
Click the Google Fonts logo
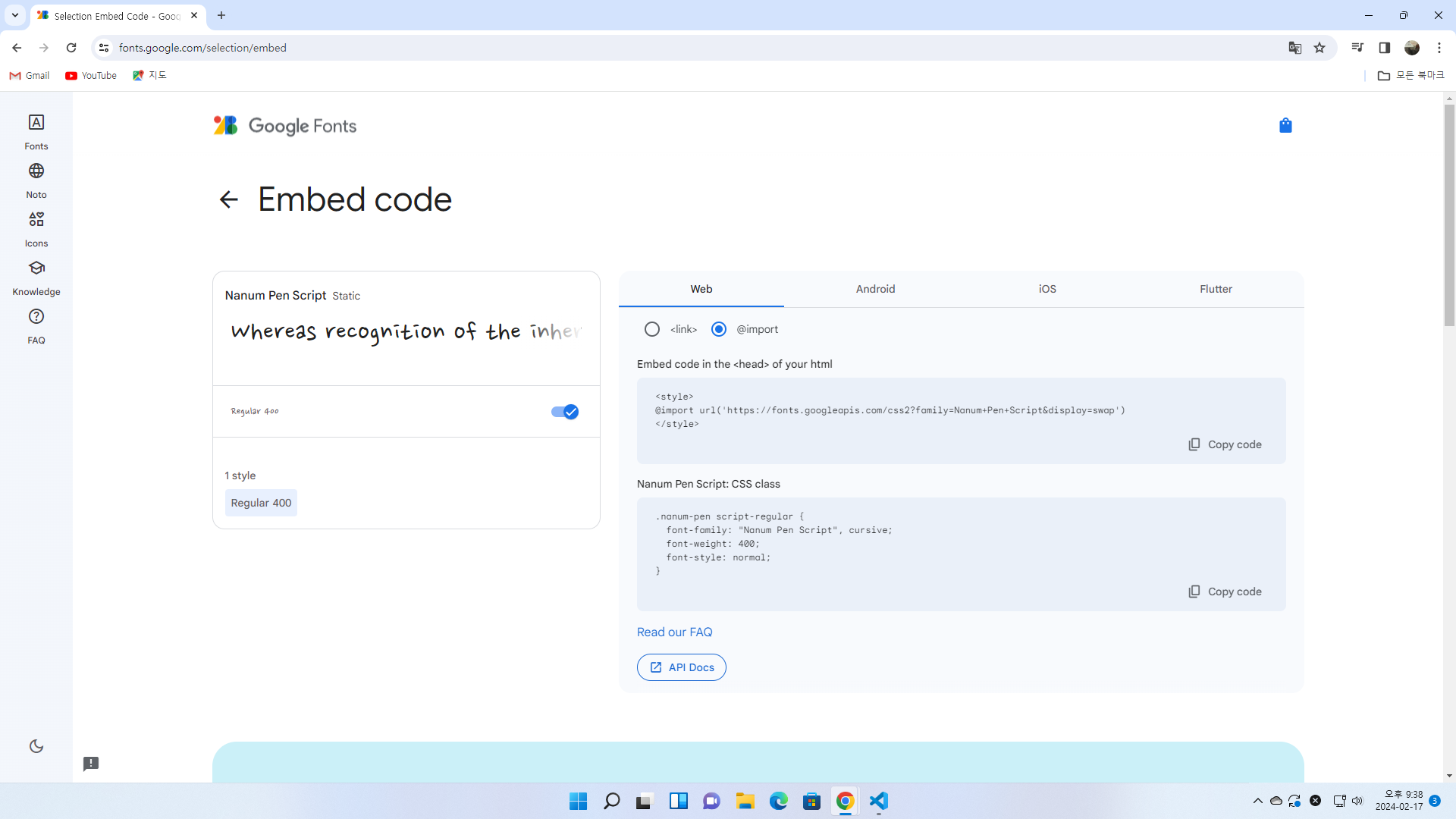tap(285, 126)
